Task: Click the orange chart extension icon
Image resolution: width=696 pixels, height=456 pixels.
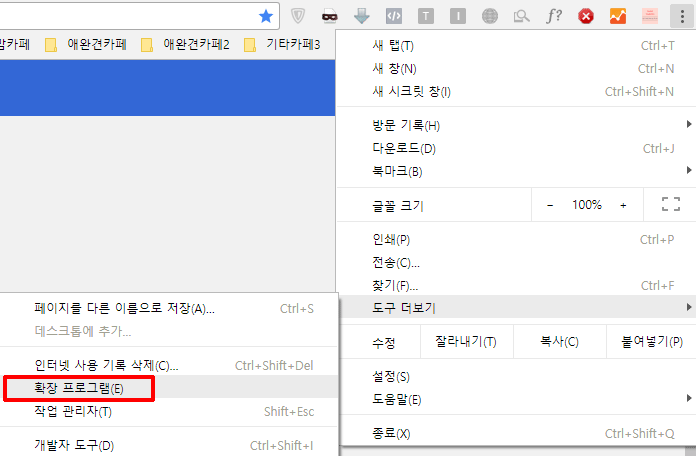Action: pyautogui.click(x=618, y=17)
